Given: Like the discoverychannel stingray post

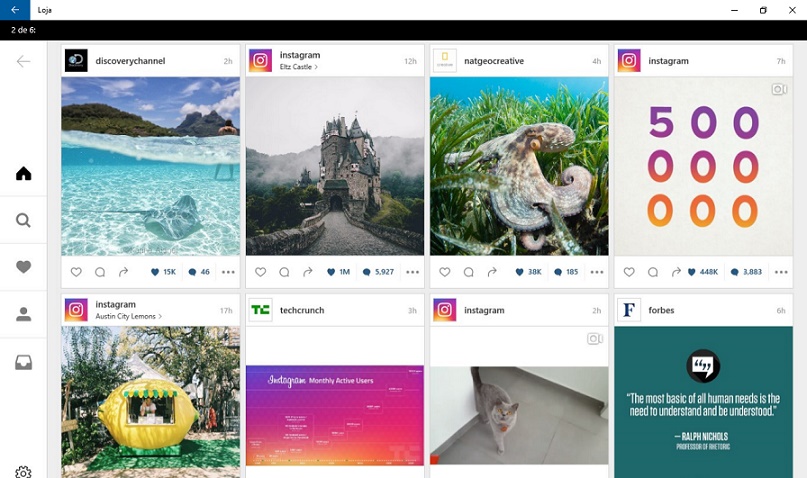Looking at the screenshot, I should [76, 272].
